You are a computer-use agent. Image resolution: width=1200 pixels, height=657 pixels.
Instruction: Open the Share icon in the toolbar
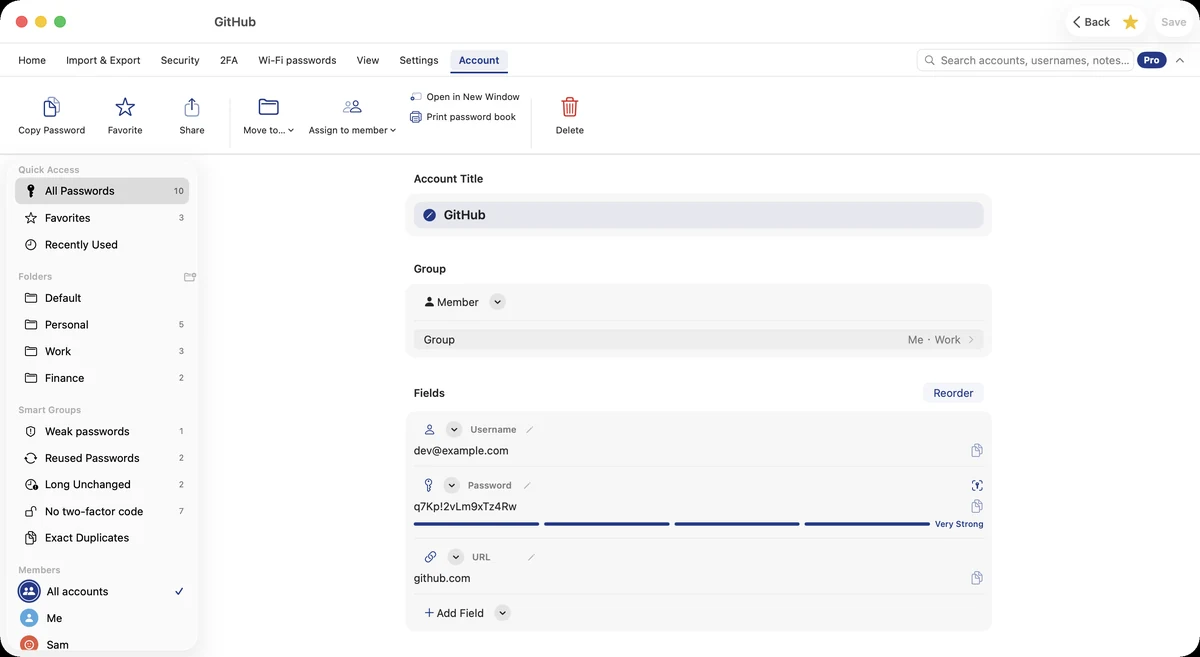click(192, 107)
